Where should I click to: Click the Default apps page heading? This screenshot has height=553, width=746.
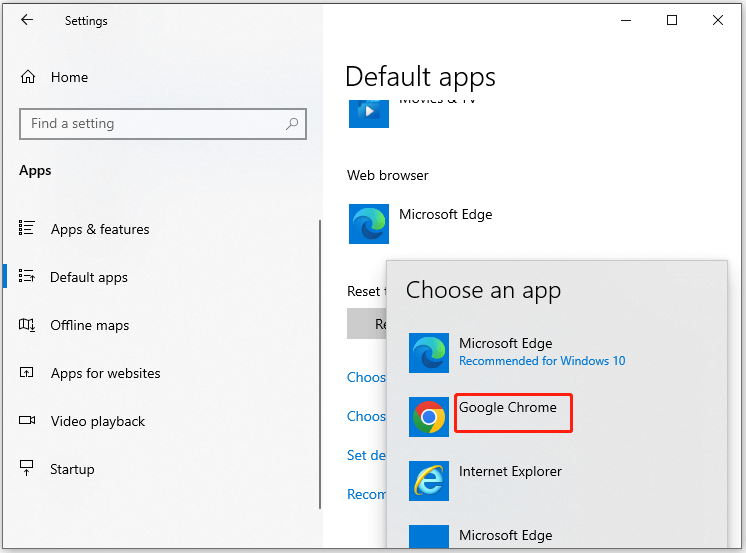[x=420, y=77]
